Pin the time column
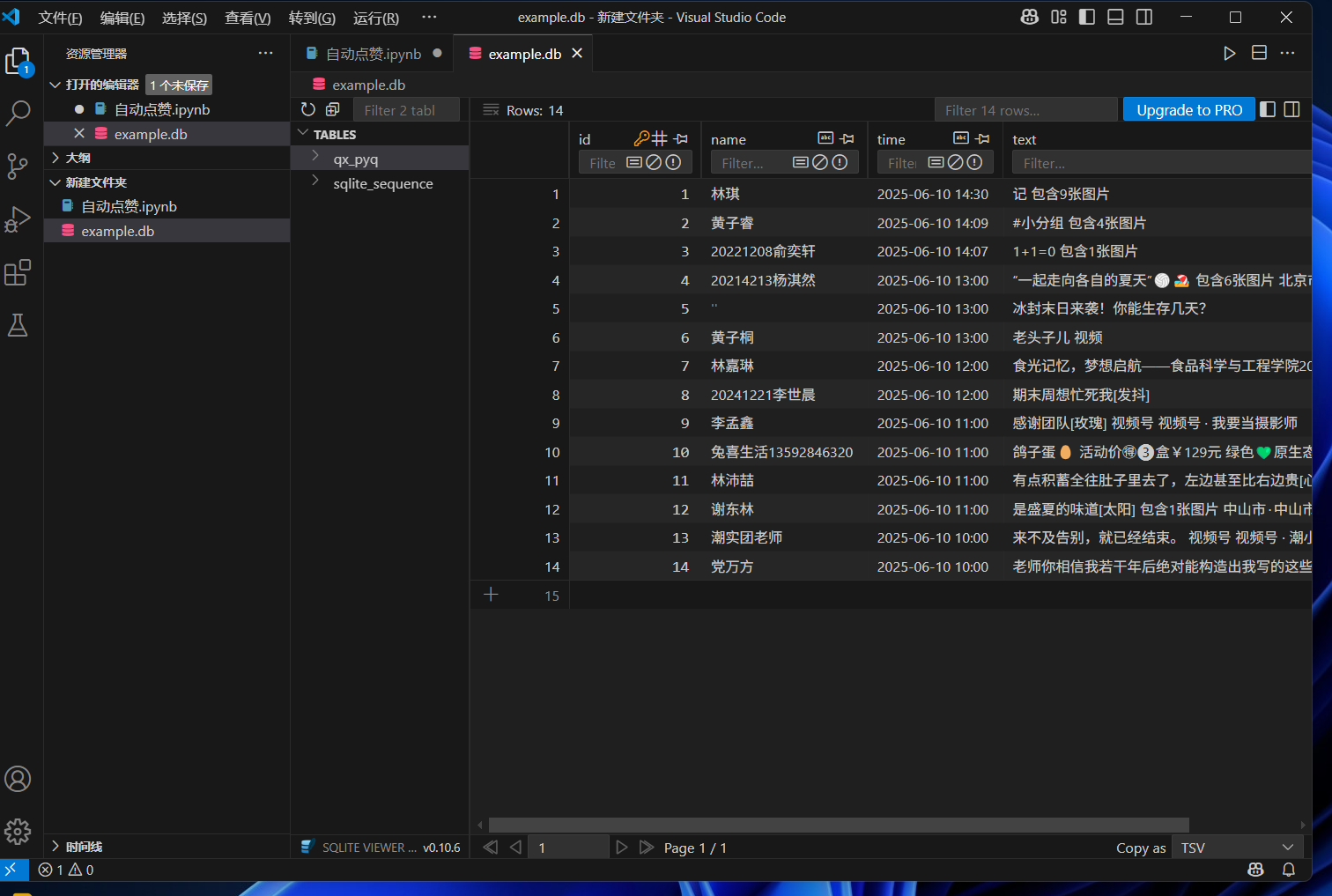1332x896 pixels. click(983, 138)
